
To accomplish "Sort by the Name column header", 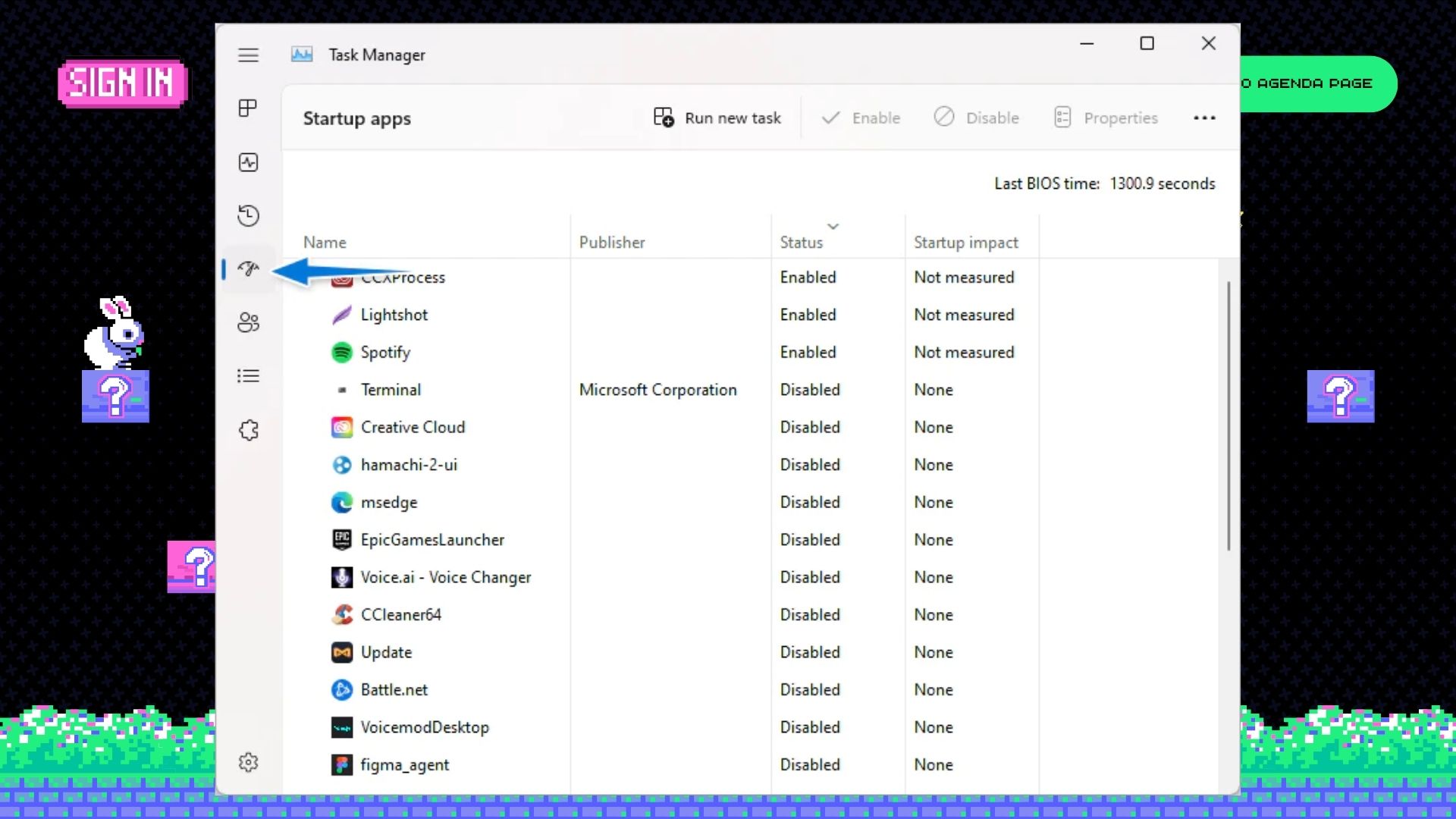I will point(325,243).
